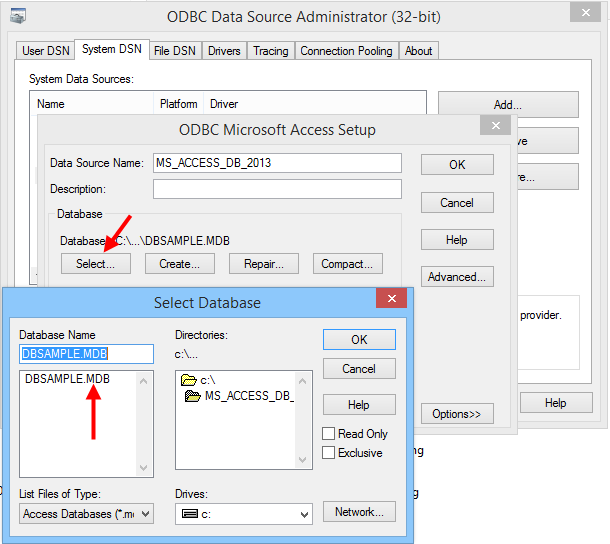Click the Database Name text field

[86, 354]
